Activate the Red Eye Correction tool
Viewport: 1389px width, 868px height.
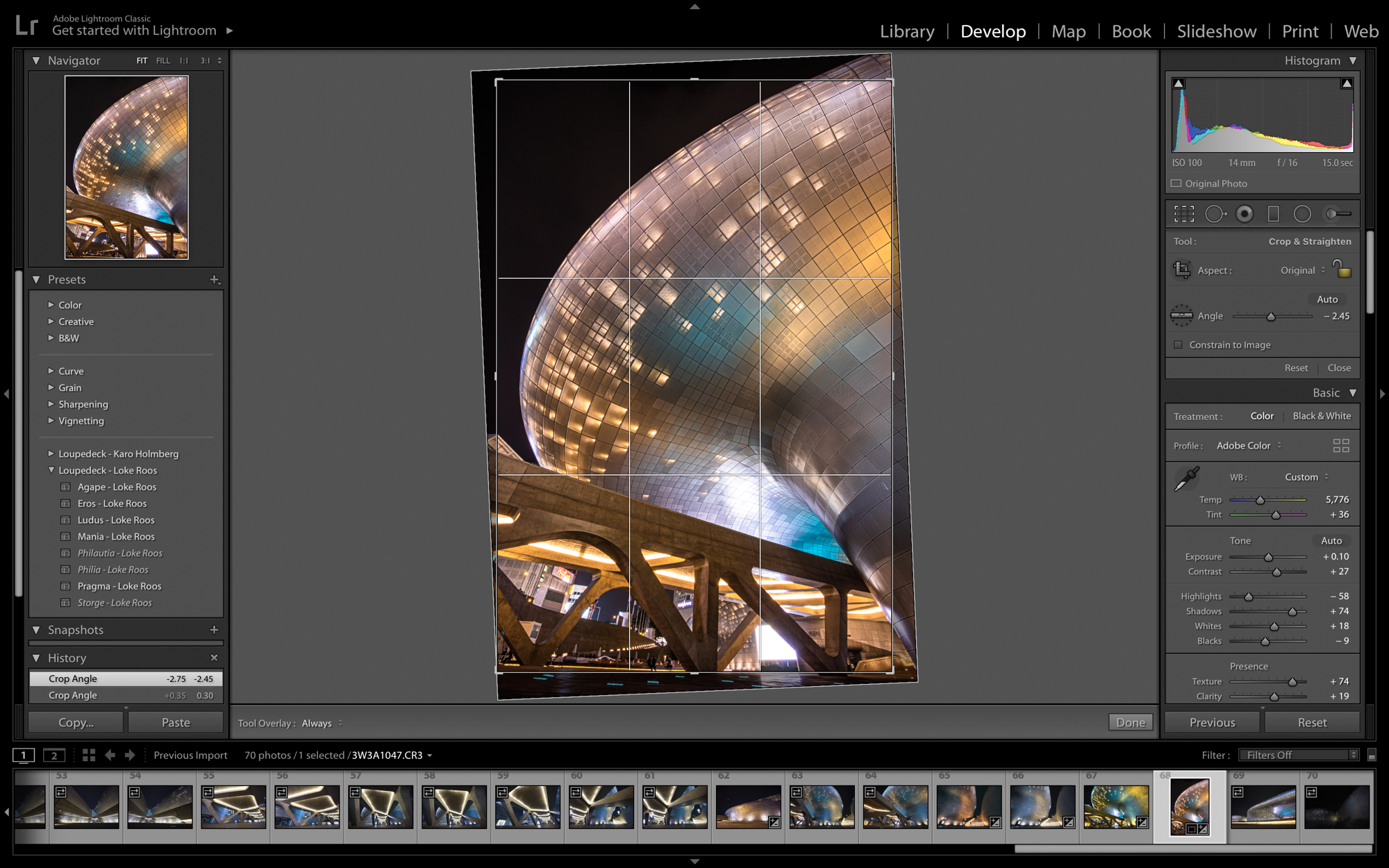point(1245,214)
